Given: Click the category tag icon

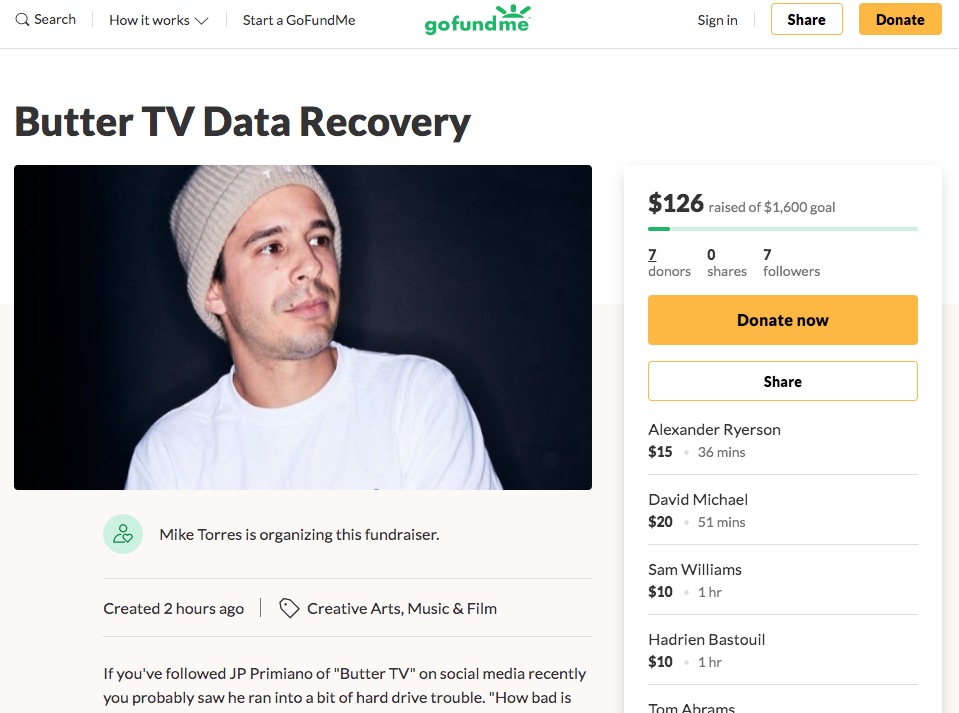Looking at the screenshot, I should click(x=289, y=608).
